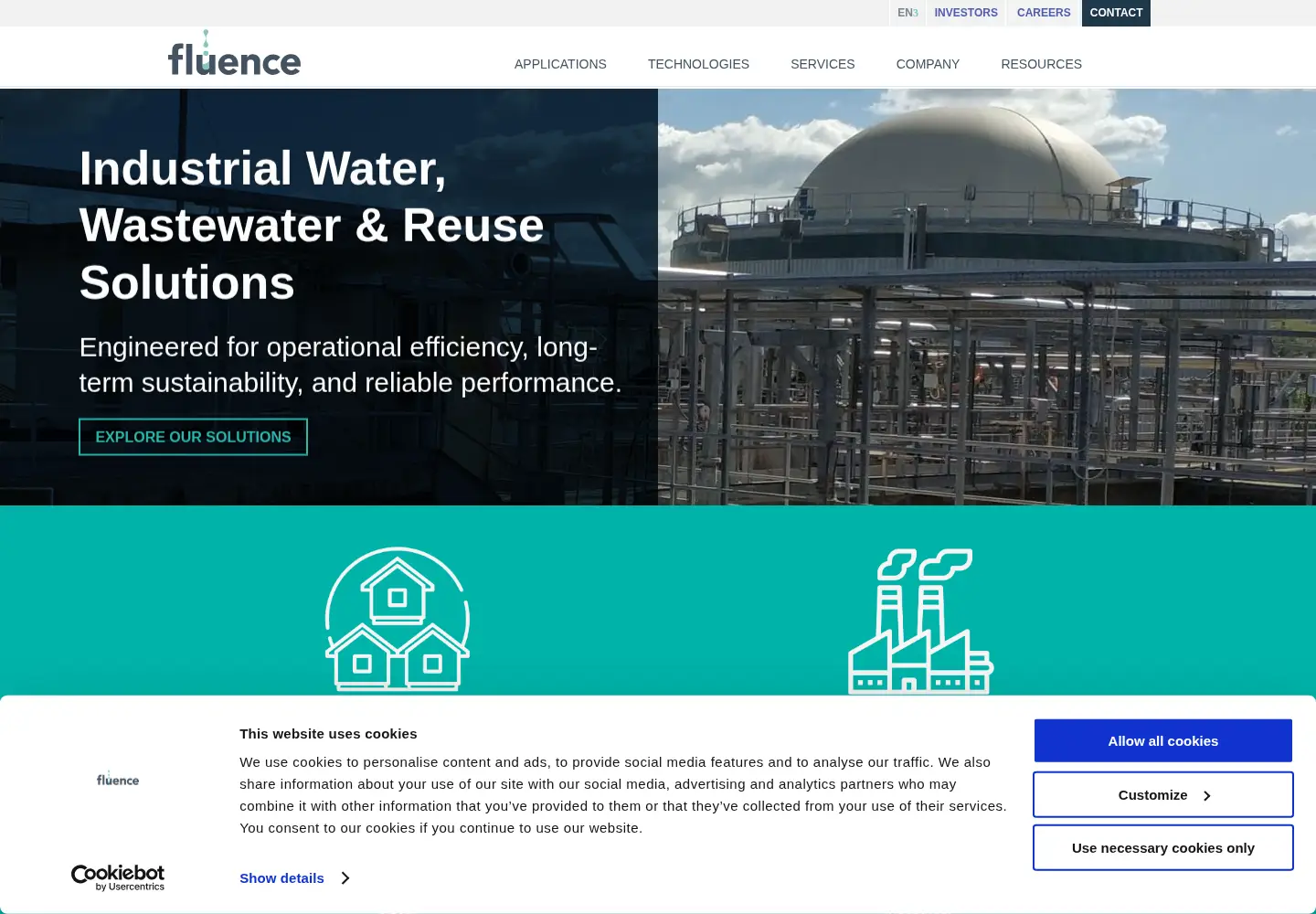
Task: Go to the Investors page
Action: [966, 13]
